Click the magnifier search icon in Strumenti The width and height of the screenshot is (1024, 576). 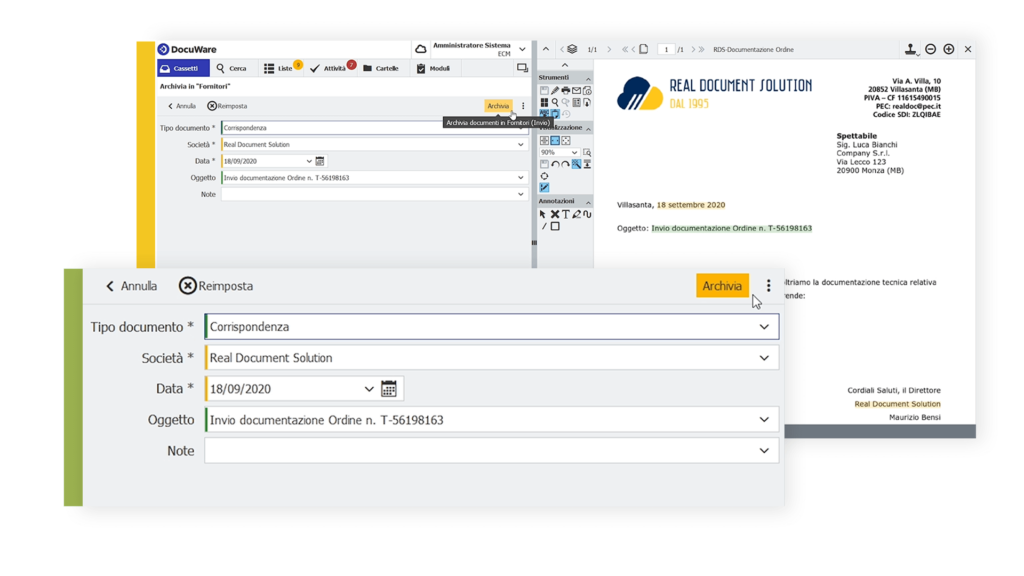pyautogui.click(x=555, y=103)
